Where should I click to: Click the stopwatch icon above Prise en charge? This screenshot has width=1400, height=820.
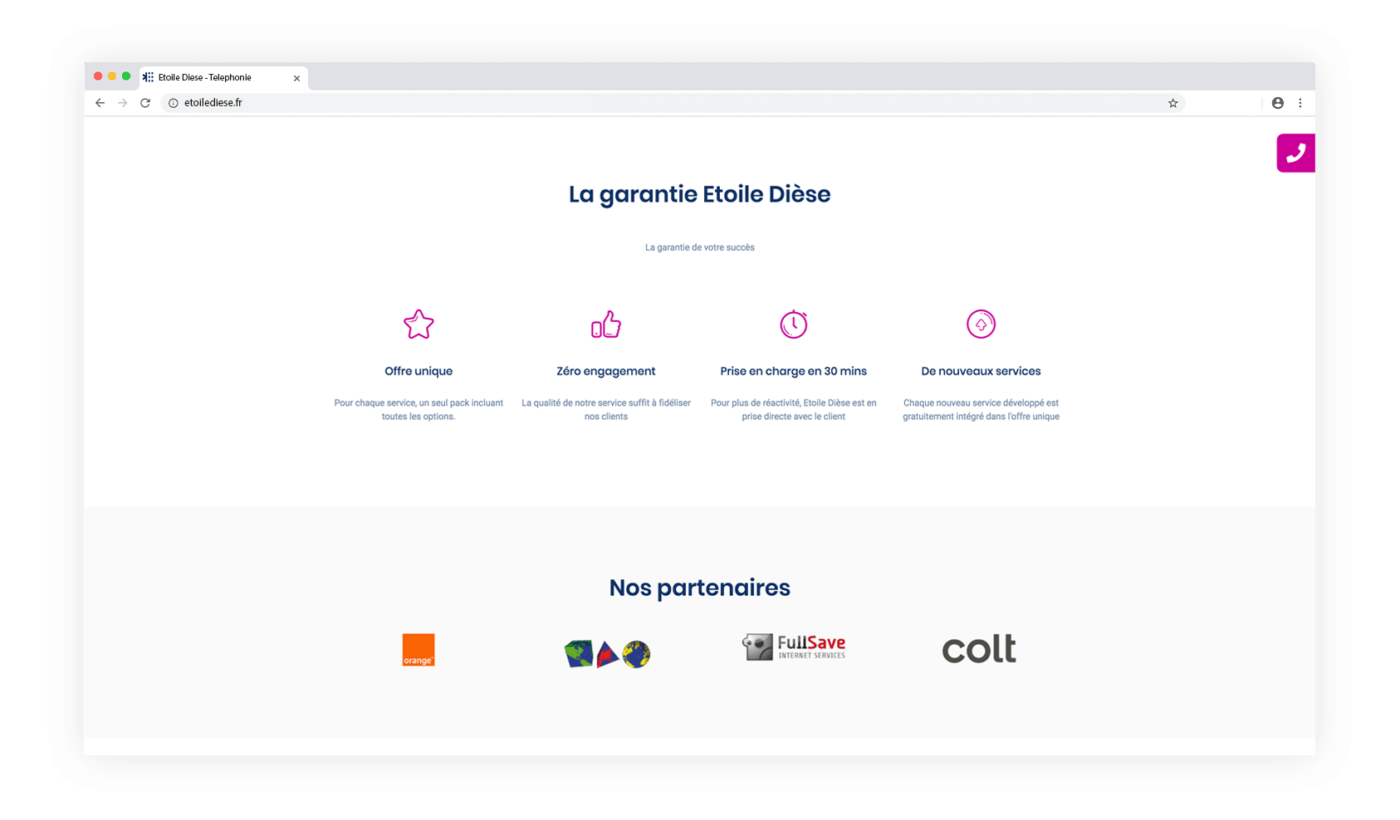794,324
